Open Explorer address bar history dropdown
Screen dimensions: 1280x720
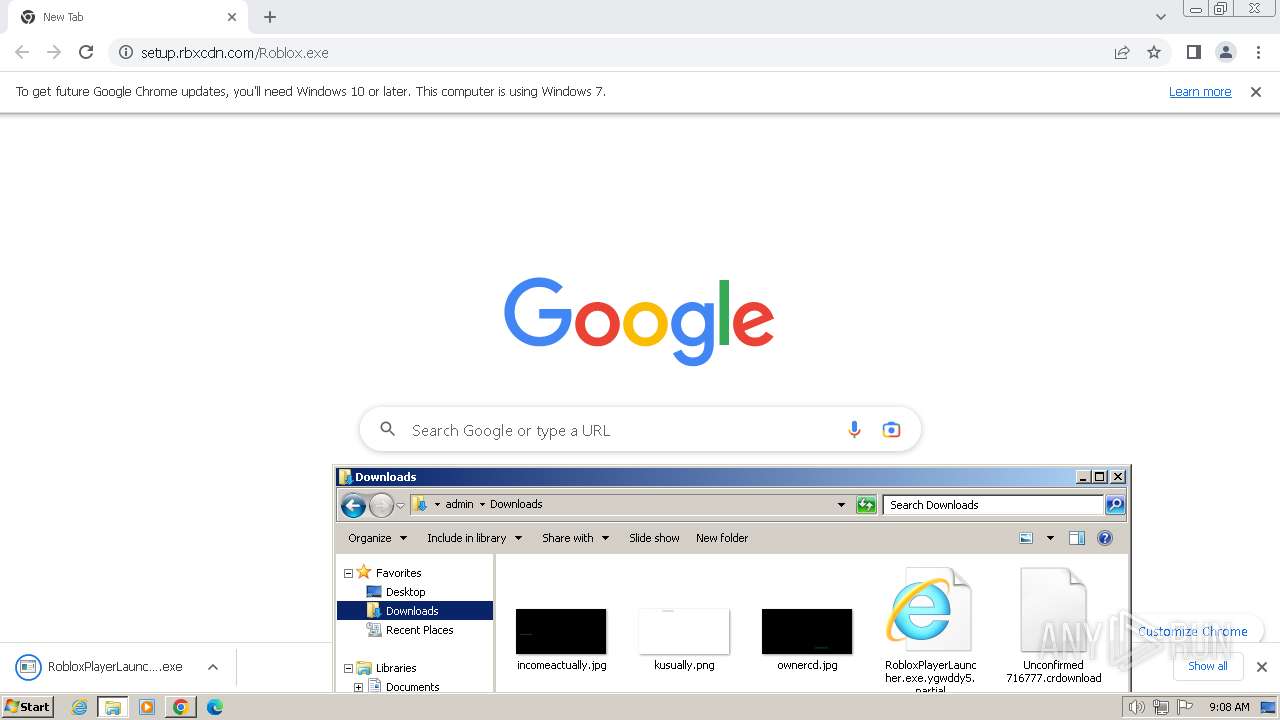coord(841,505)
